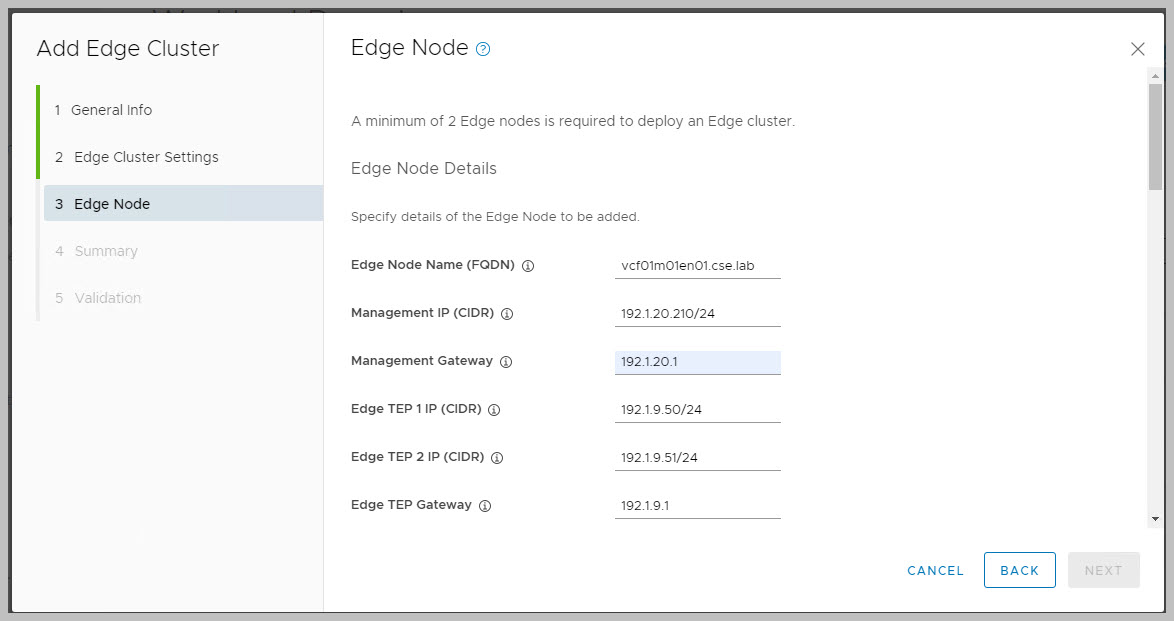Select the Edge Node step in sidebar
This screenshot has width=1174, height=621.
tap(112, 204)
